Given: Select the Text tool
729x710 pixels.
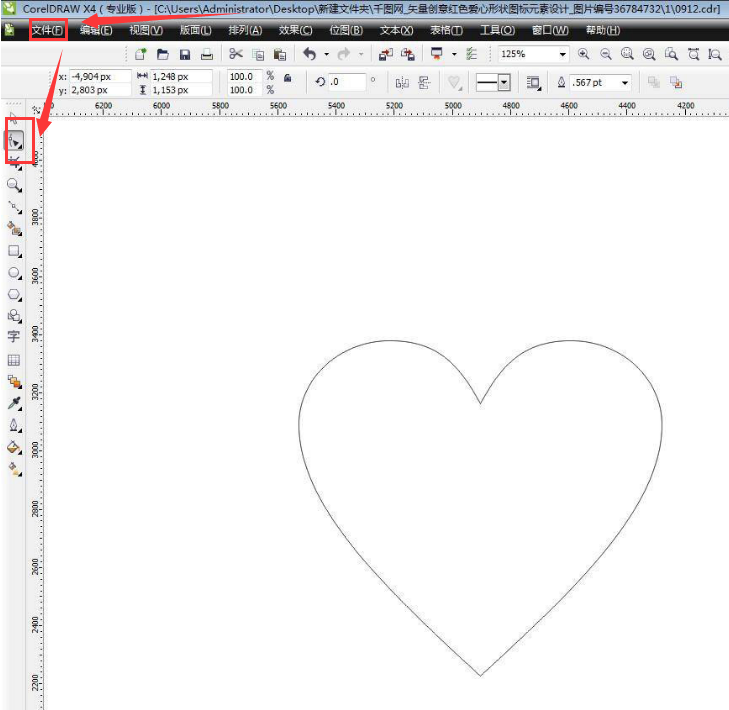Looking at the screenshot, I should point(14,337).
